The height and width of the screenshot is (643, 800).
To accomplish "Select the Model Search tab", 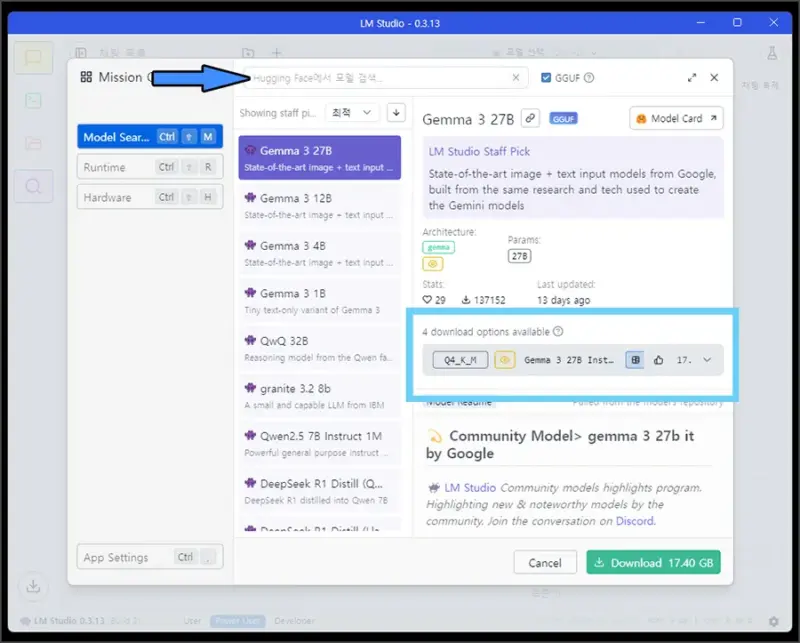I will (150, 137).
